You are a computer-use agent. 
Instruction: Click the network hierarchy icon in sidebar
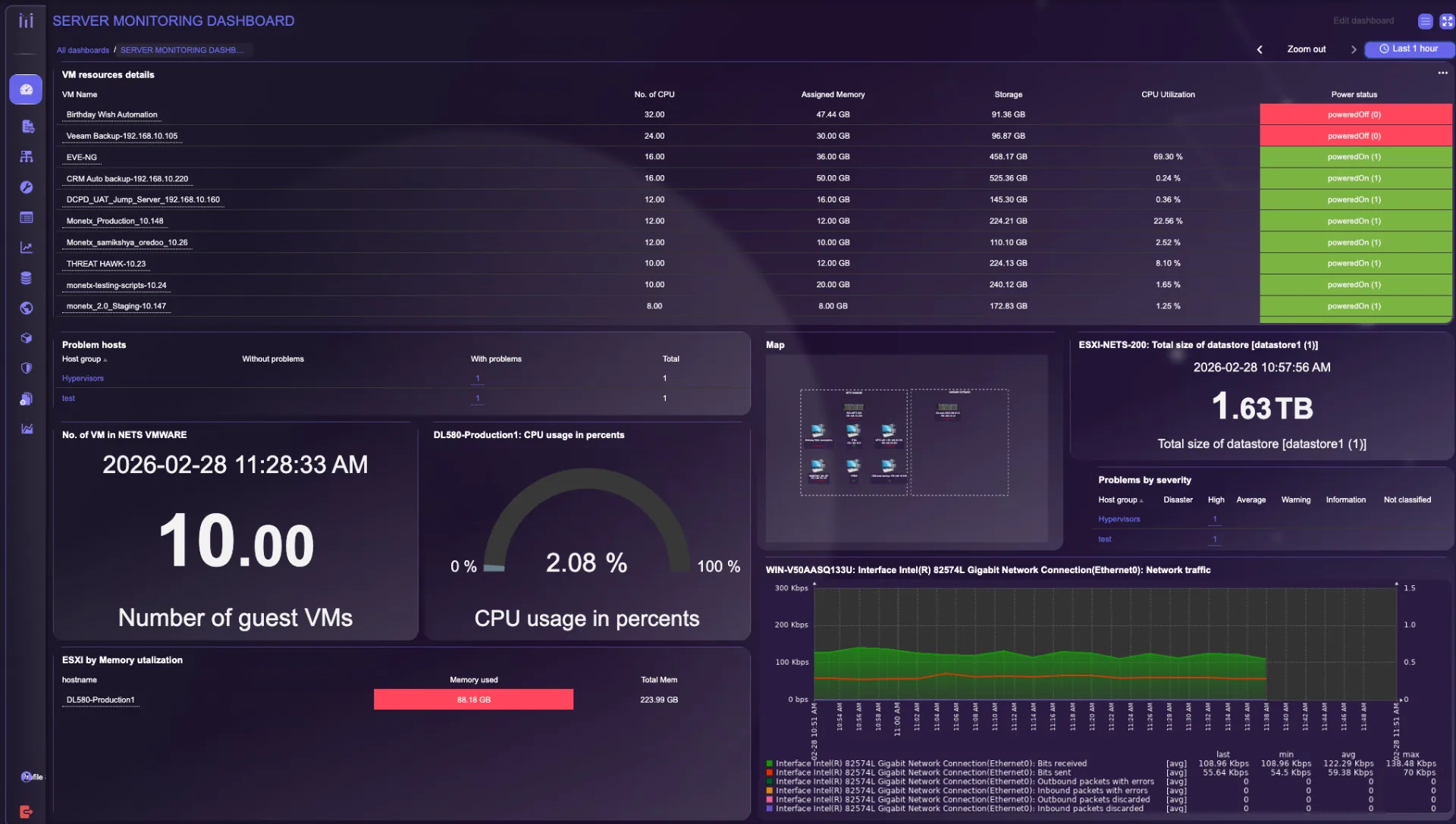[x=27, y=157]
